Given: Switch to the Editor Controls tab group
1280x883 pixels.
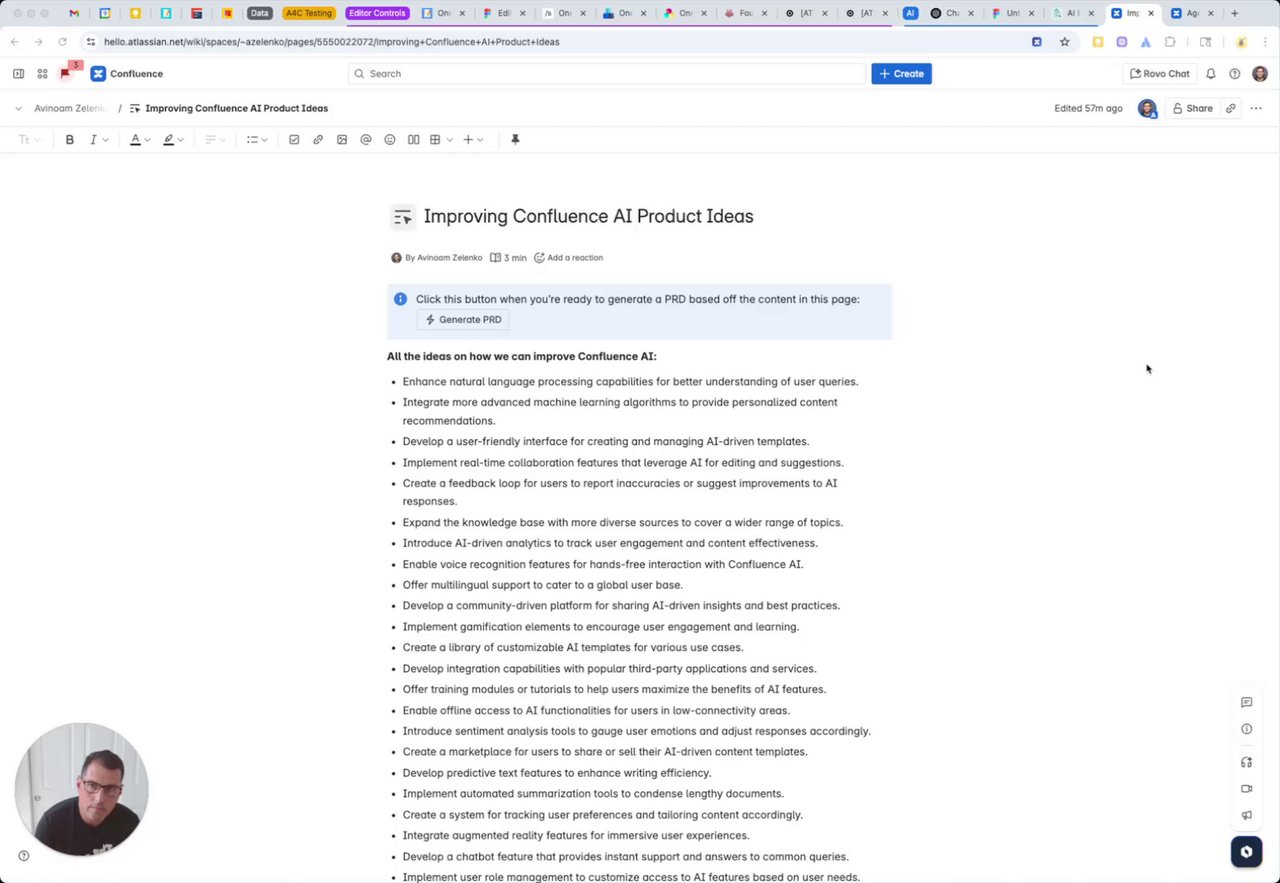Looking at the screenshot, I should (377, 13).
